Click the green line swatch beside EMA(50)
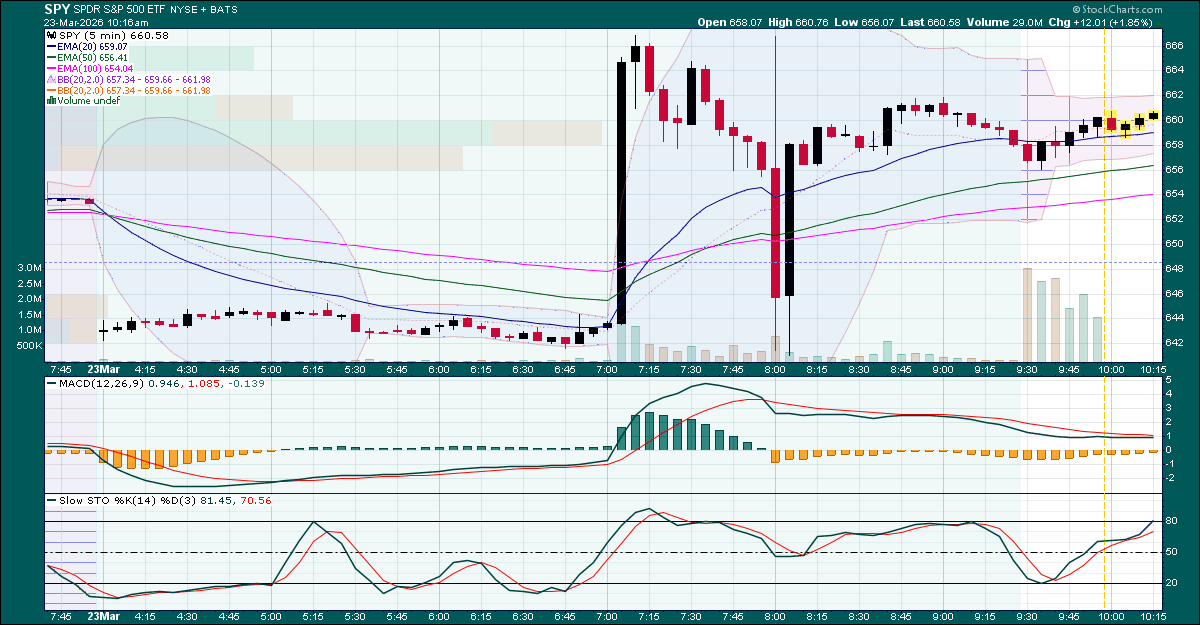The image size is (1200, 625). coord(51,57)
